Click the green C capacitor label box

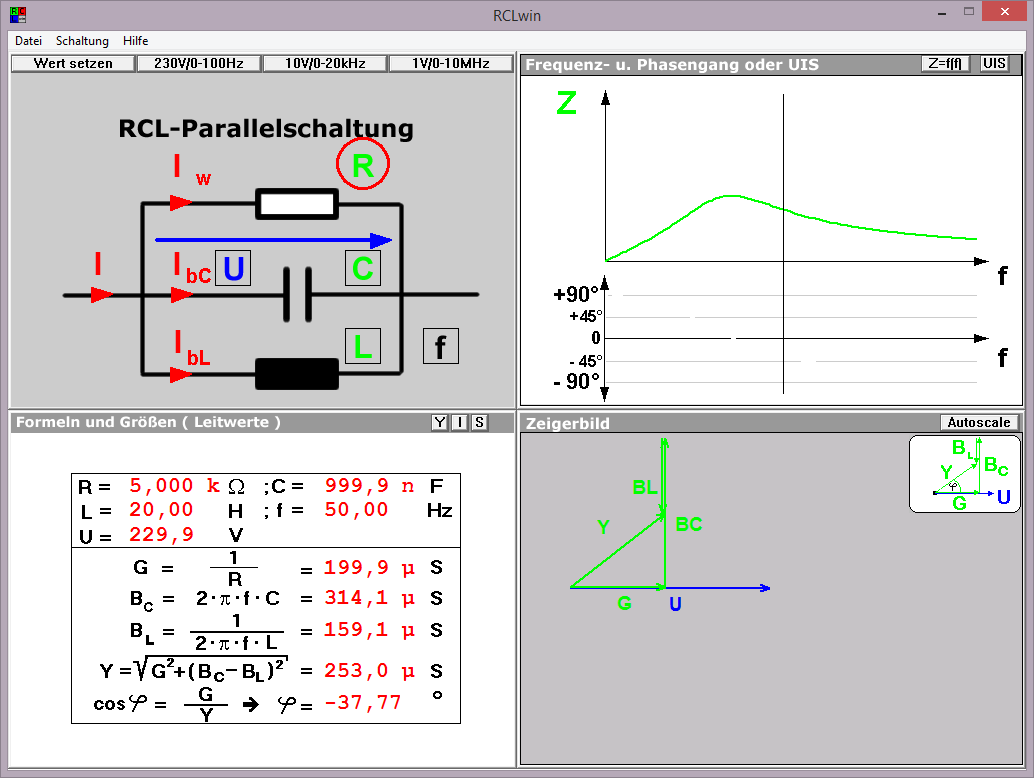click(362, 268)
